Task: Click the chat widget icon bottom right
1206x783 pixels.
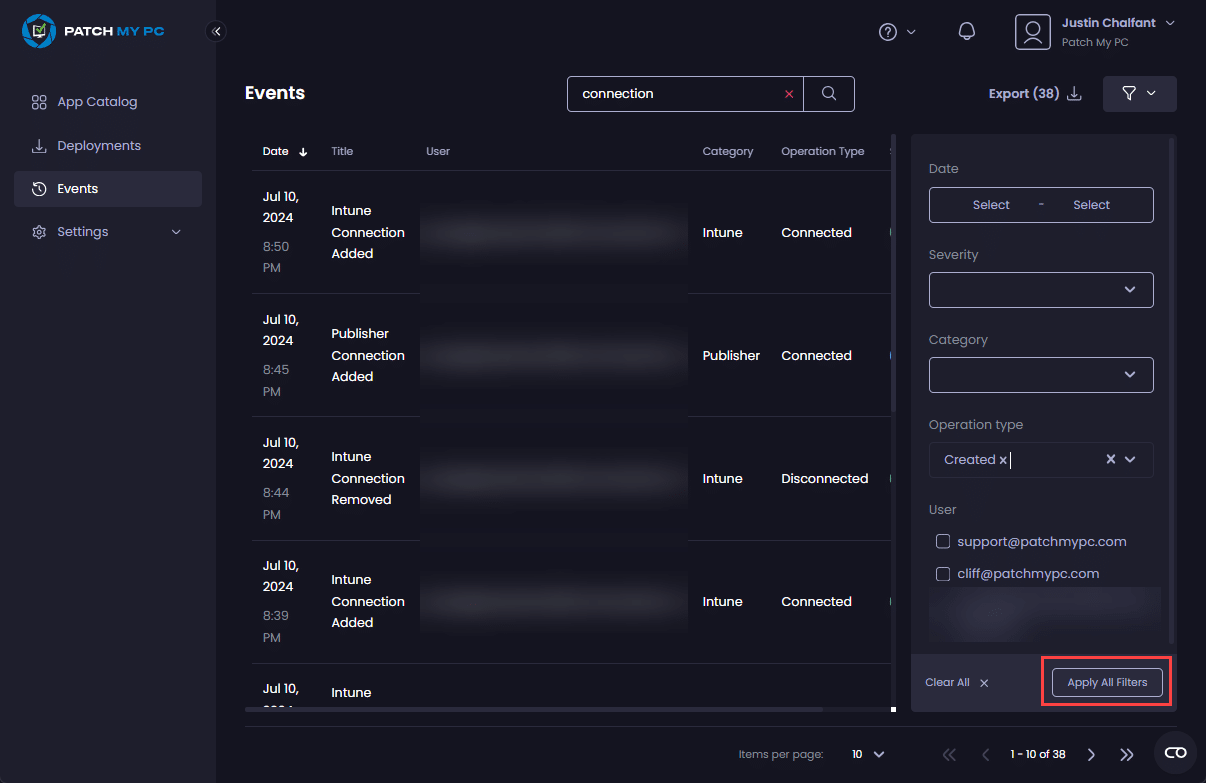Action: [x=1175, y=753]
